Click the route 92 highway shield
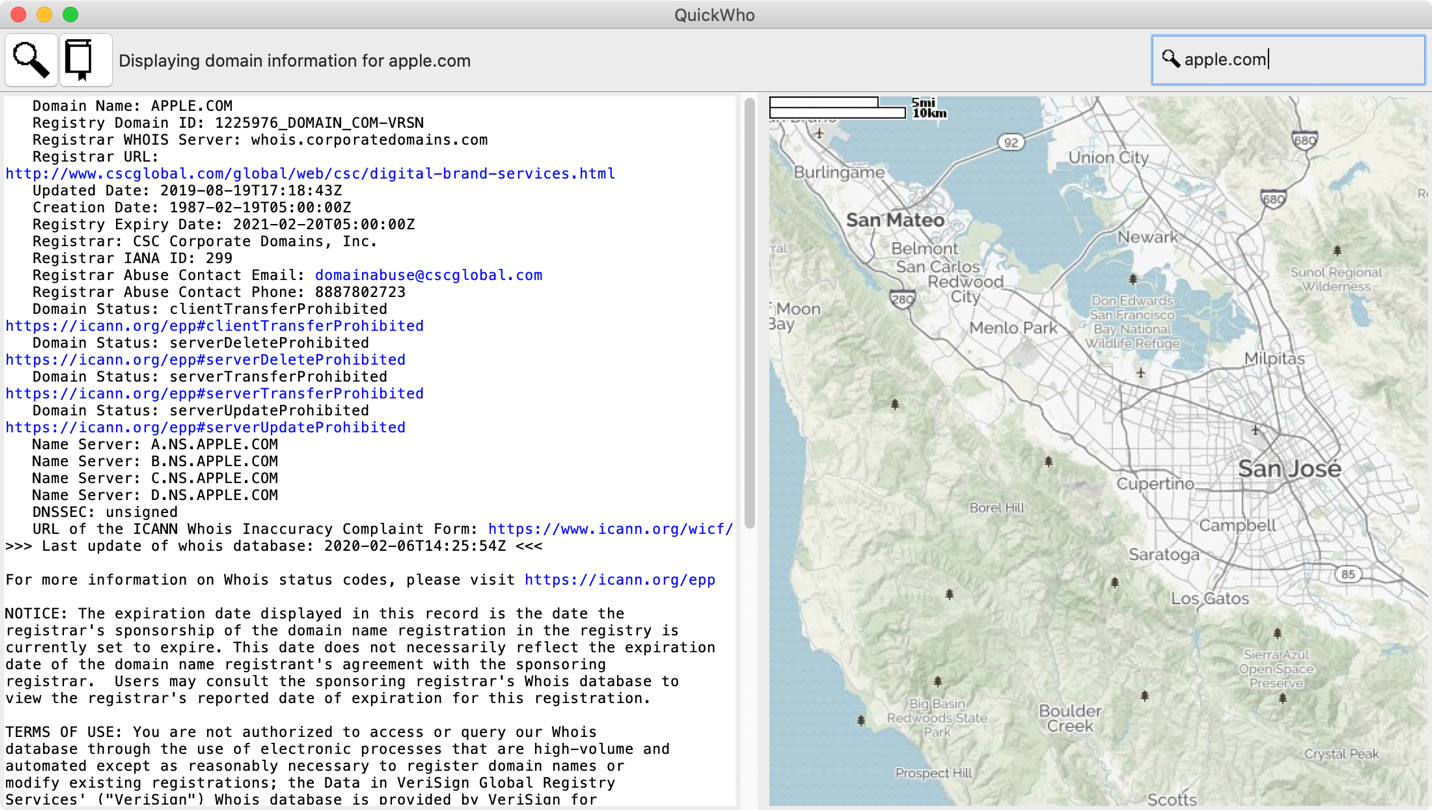 [1011, 143]
